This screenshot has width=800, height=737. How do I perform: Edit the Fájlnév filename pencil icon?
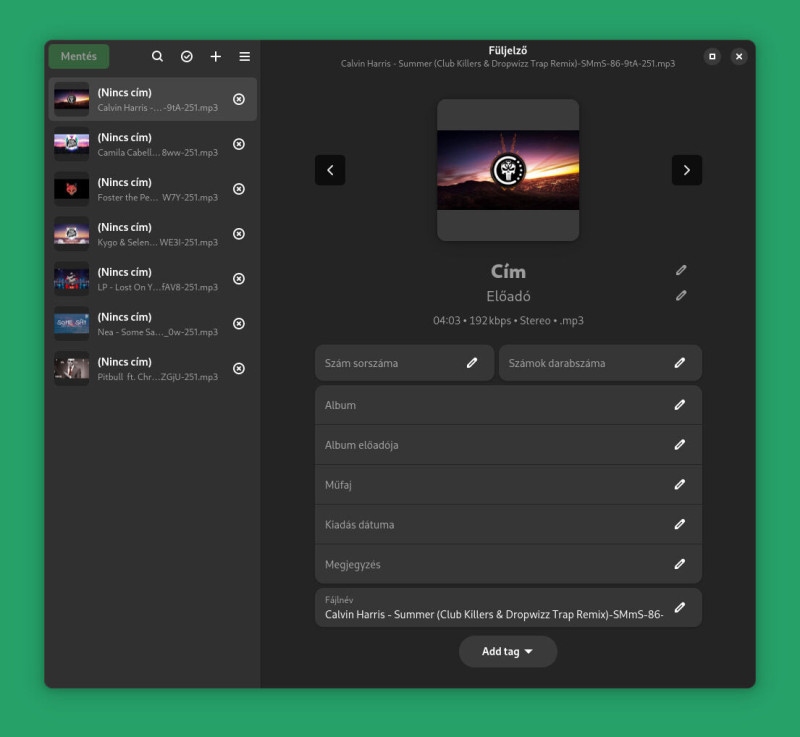pos(680,607)
